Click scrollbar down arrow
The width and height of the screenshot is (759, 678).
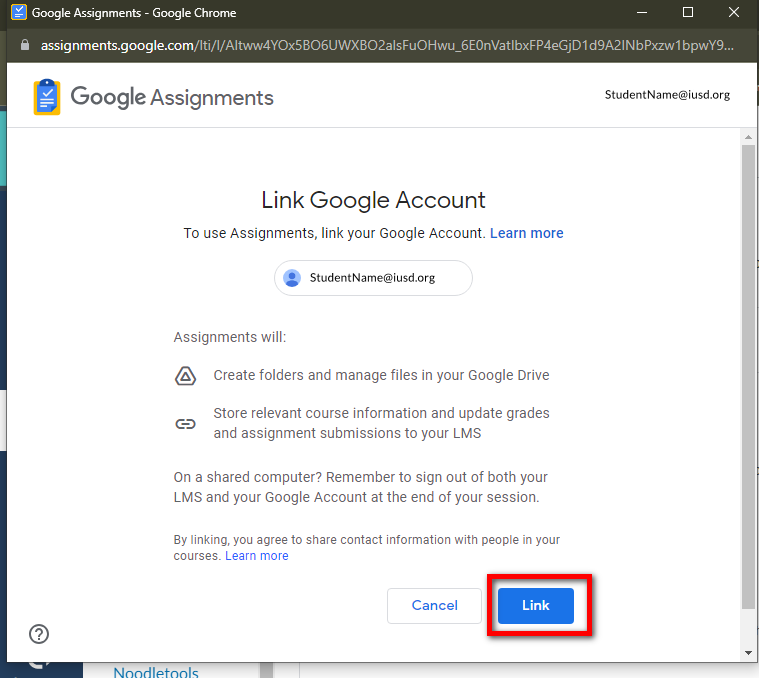[x=748, y=653]
